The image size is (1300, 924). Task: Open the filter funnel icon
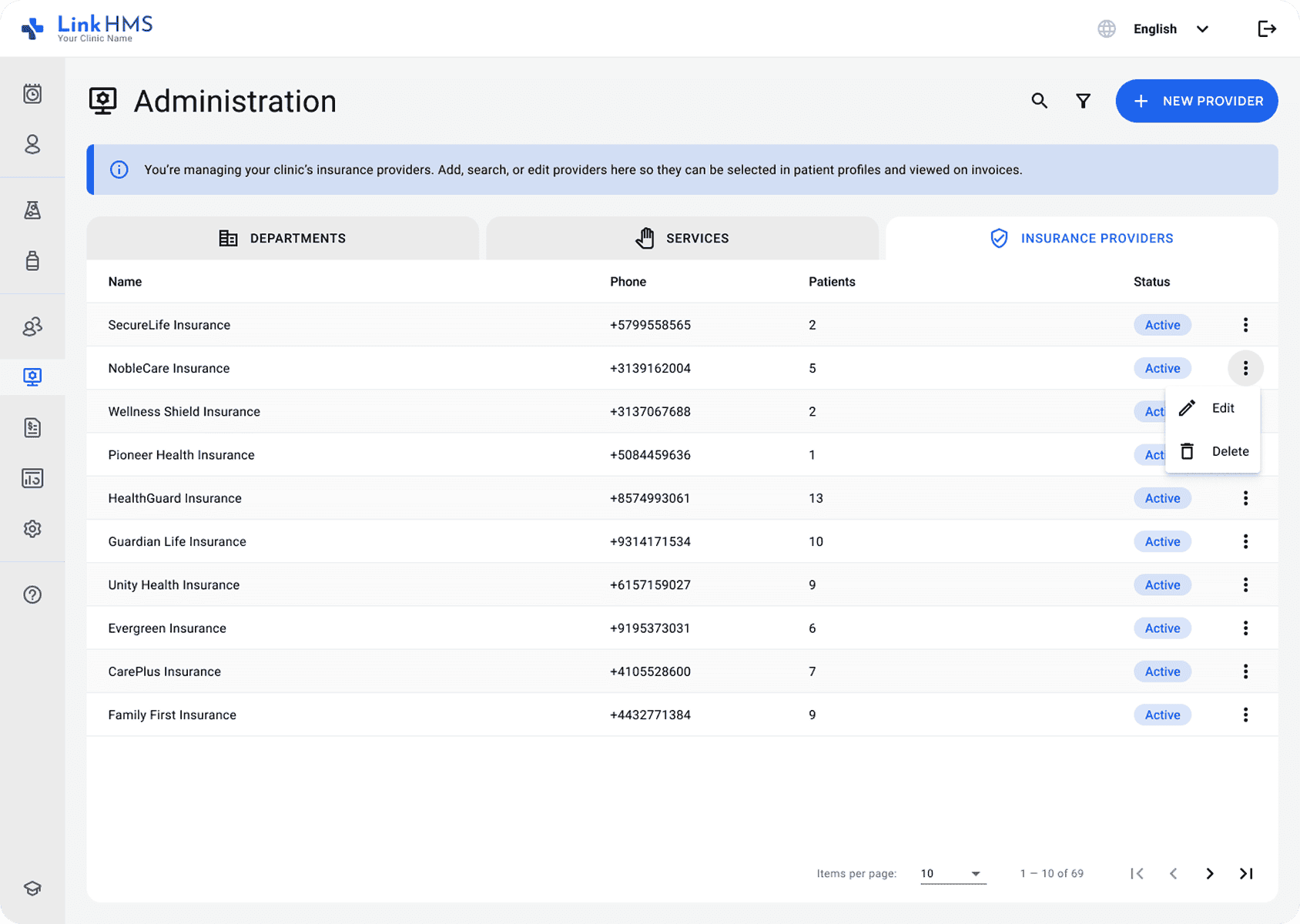click(1083, 101)
